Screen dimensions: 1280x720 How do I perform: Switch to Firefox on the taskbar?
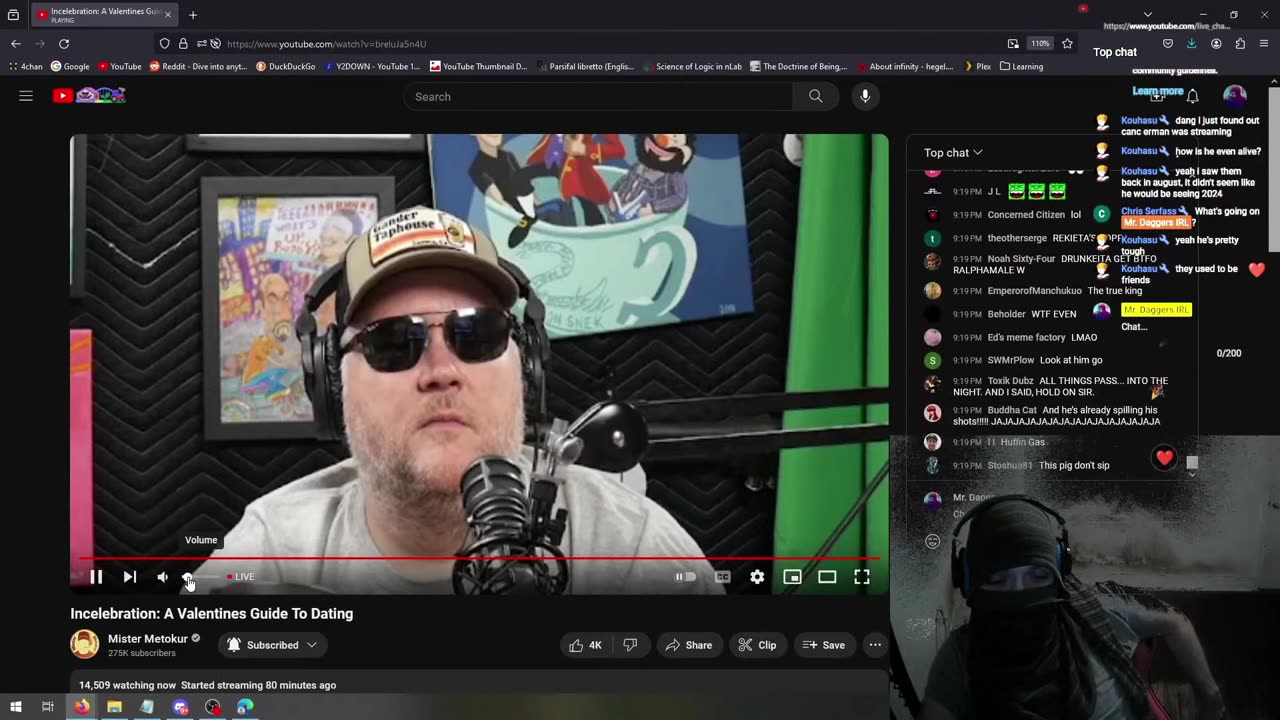click(81, 706)
